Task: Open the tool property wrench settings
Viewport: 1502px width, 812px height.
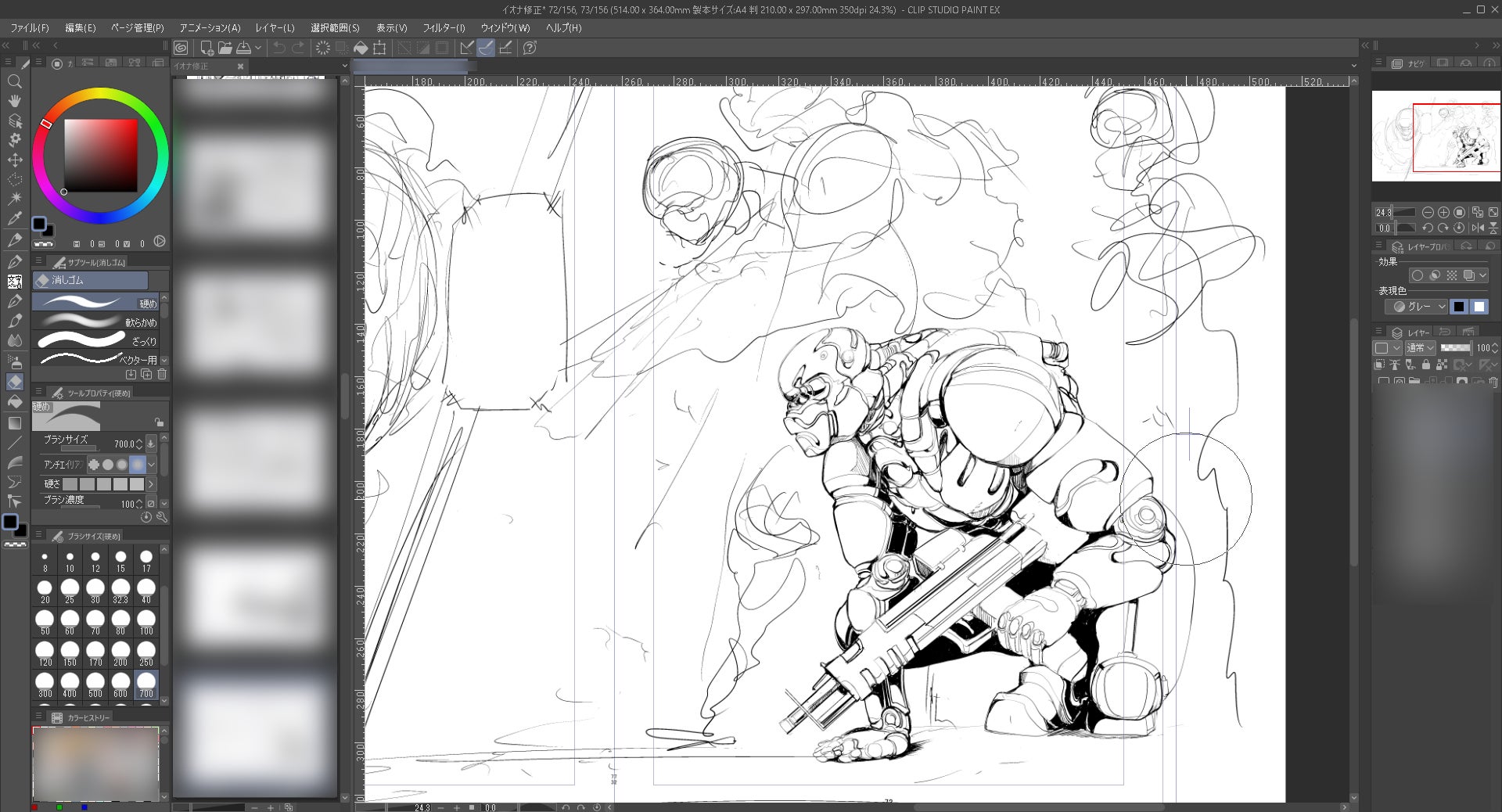Action: pyautogui.click(x=162, y=517)
